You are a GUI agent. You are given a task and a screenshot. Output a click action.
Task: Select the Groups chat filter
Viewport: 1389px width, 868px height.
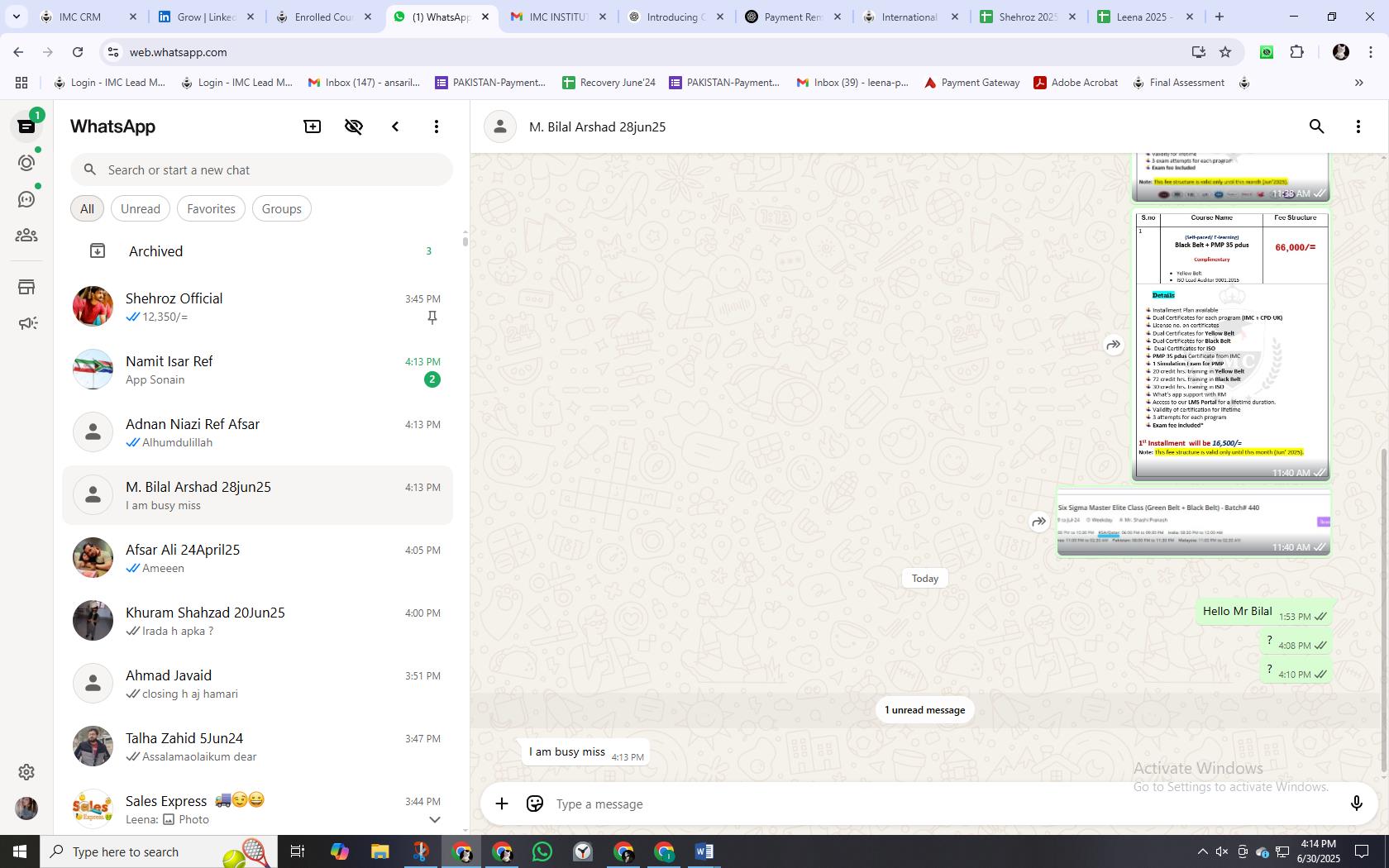coord(282,208)
